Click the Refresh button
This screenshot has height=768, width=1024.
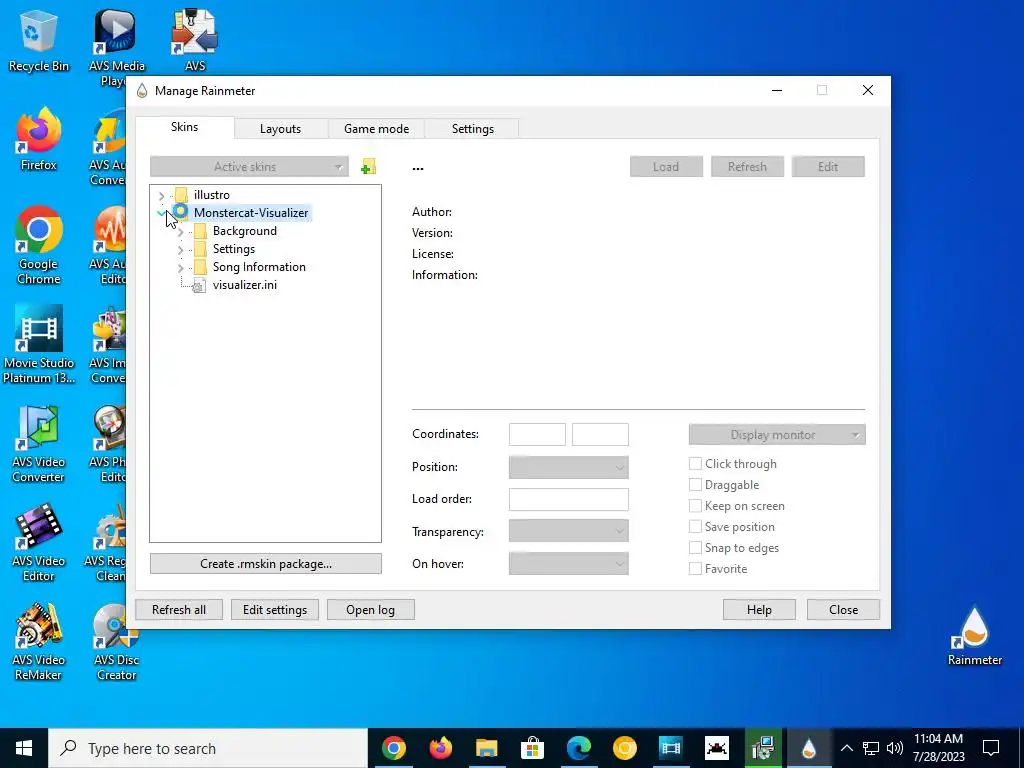tap(747, 167)
